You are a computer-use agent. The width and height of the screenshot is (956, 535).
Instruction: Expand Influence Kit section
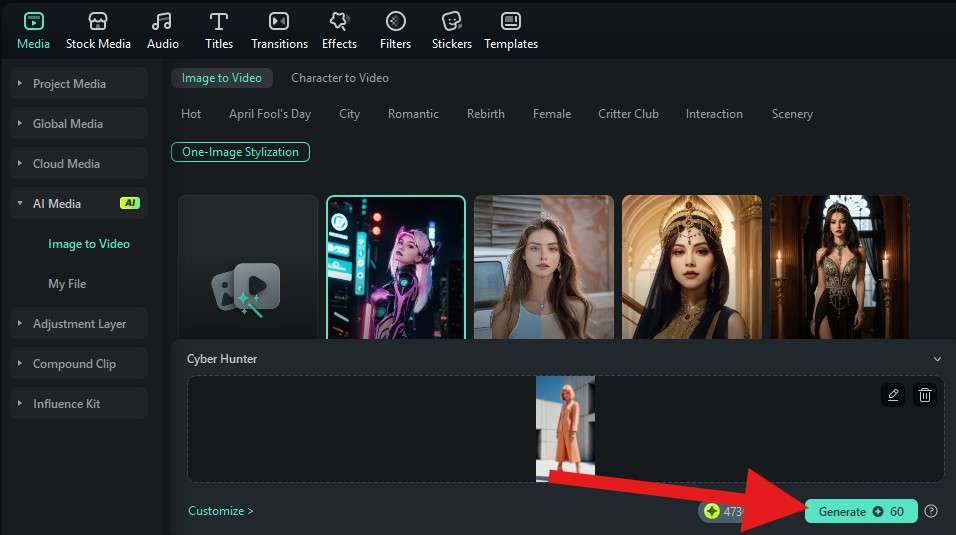coord(20,403)
